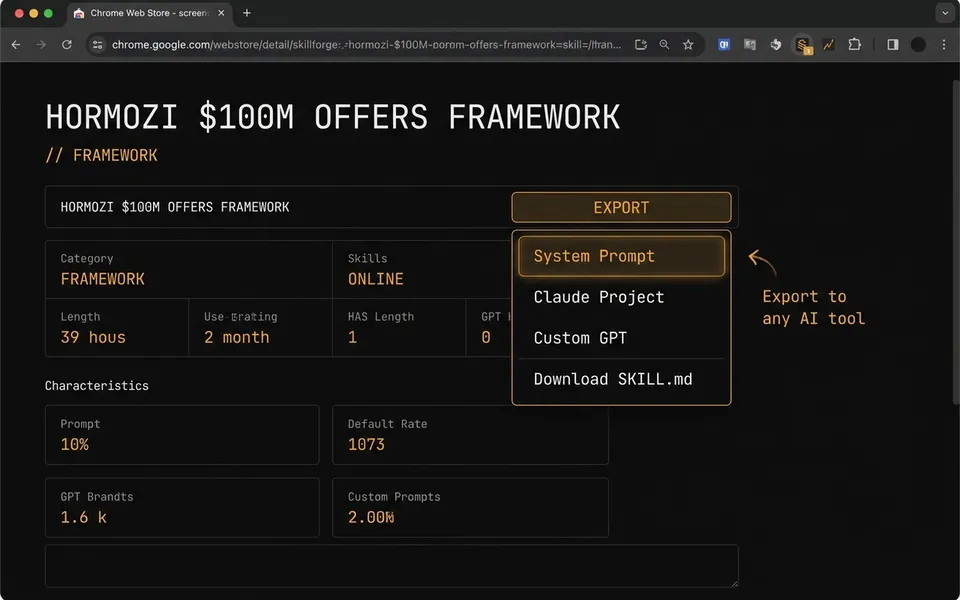Open the blue square extension icon
Image resolution: width=960 pixels, height=600 pixels.
coord(724,45)
